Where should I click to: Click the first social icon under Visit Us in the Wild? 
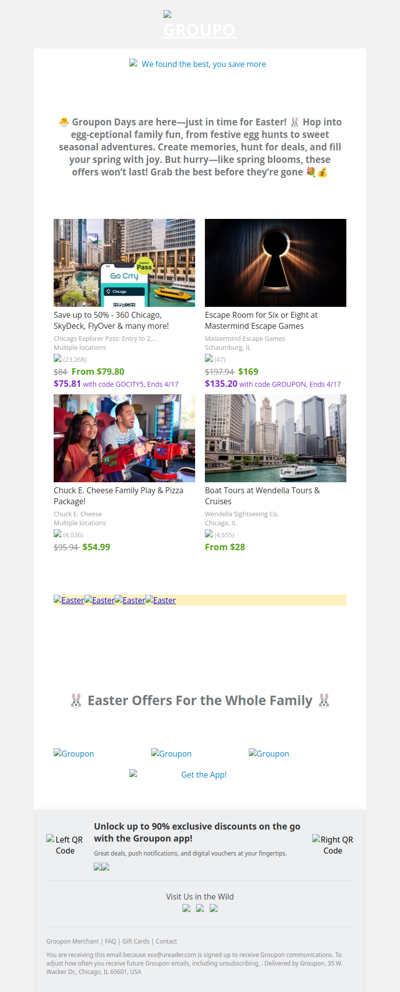point(186,908)
